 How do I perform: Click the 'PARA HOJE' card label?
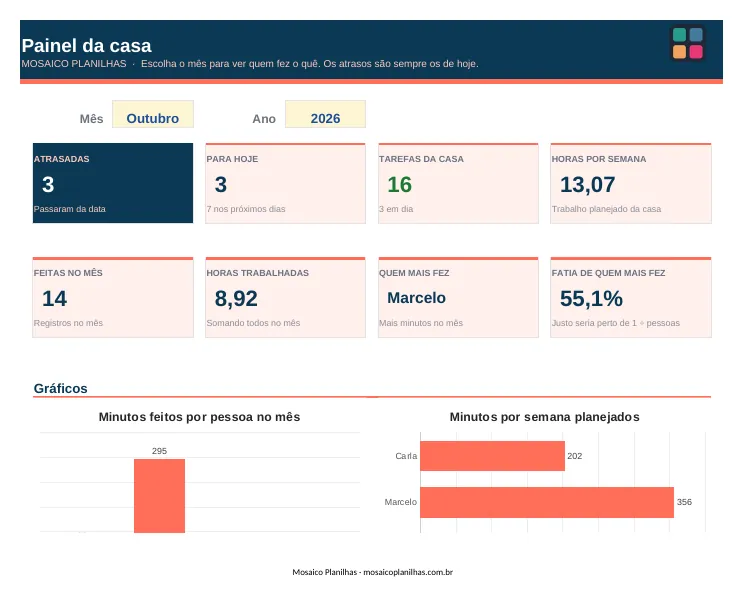click(232, 159)
